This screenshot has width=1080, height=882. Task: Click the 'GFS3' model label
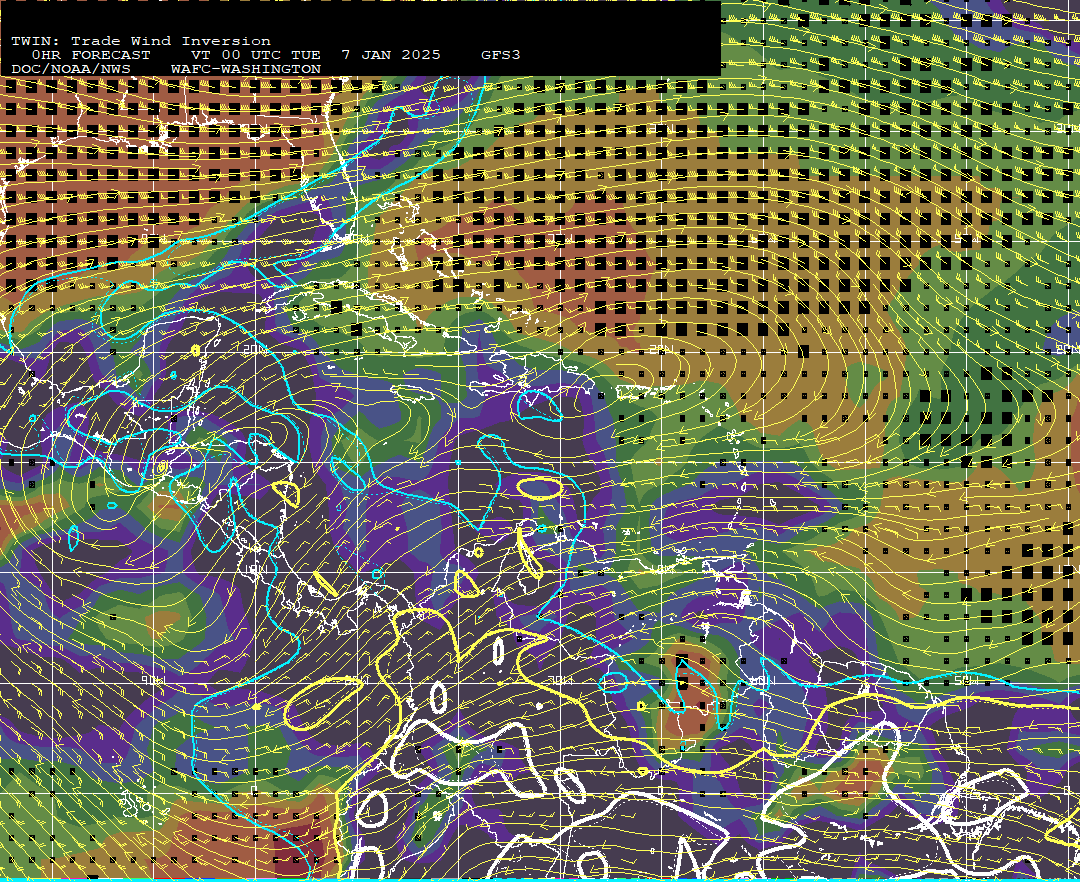click(500, 55)
